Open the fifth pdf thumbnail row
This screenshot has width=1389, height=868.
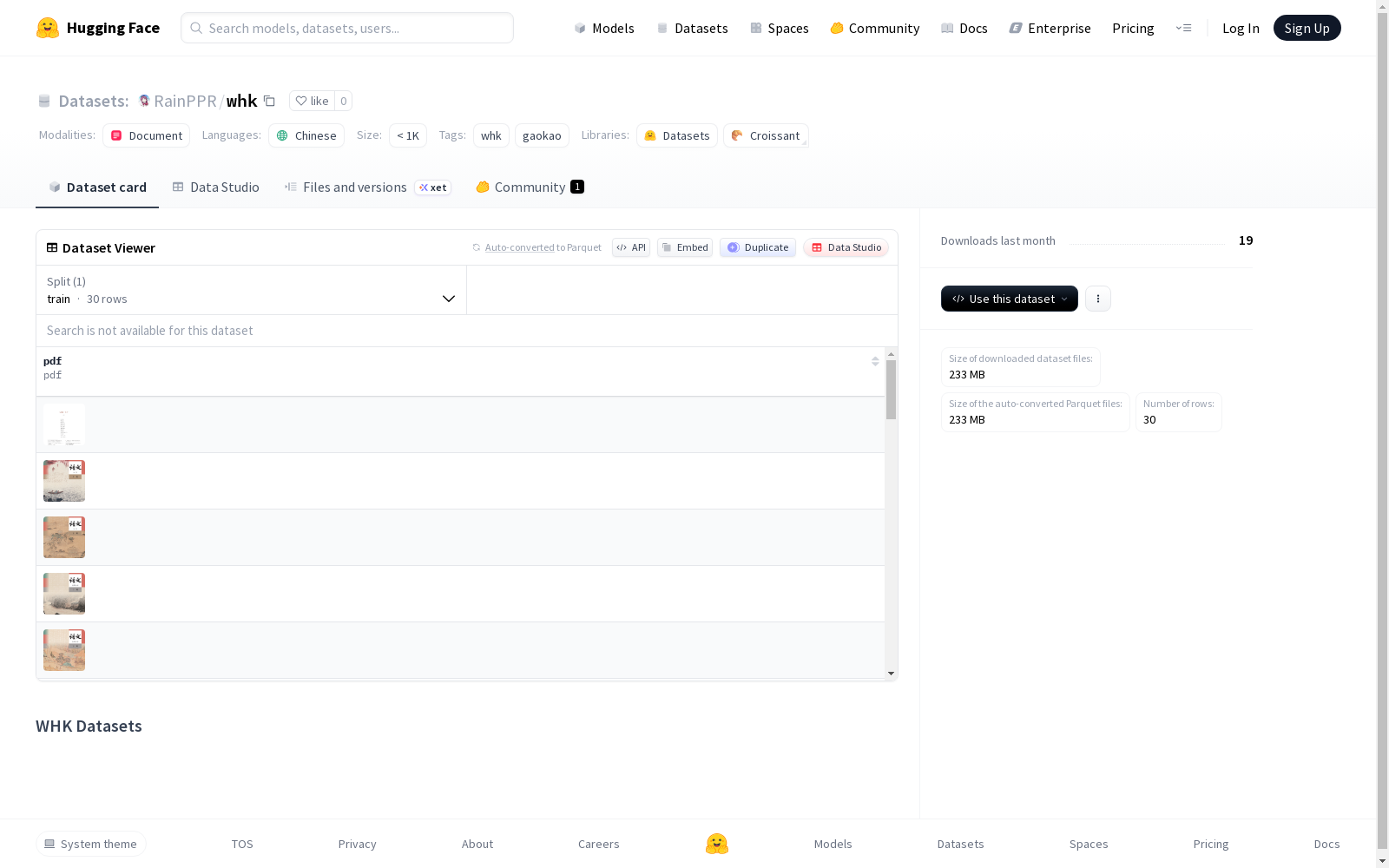pos(64,650)
